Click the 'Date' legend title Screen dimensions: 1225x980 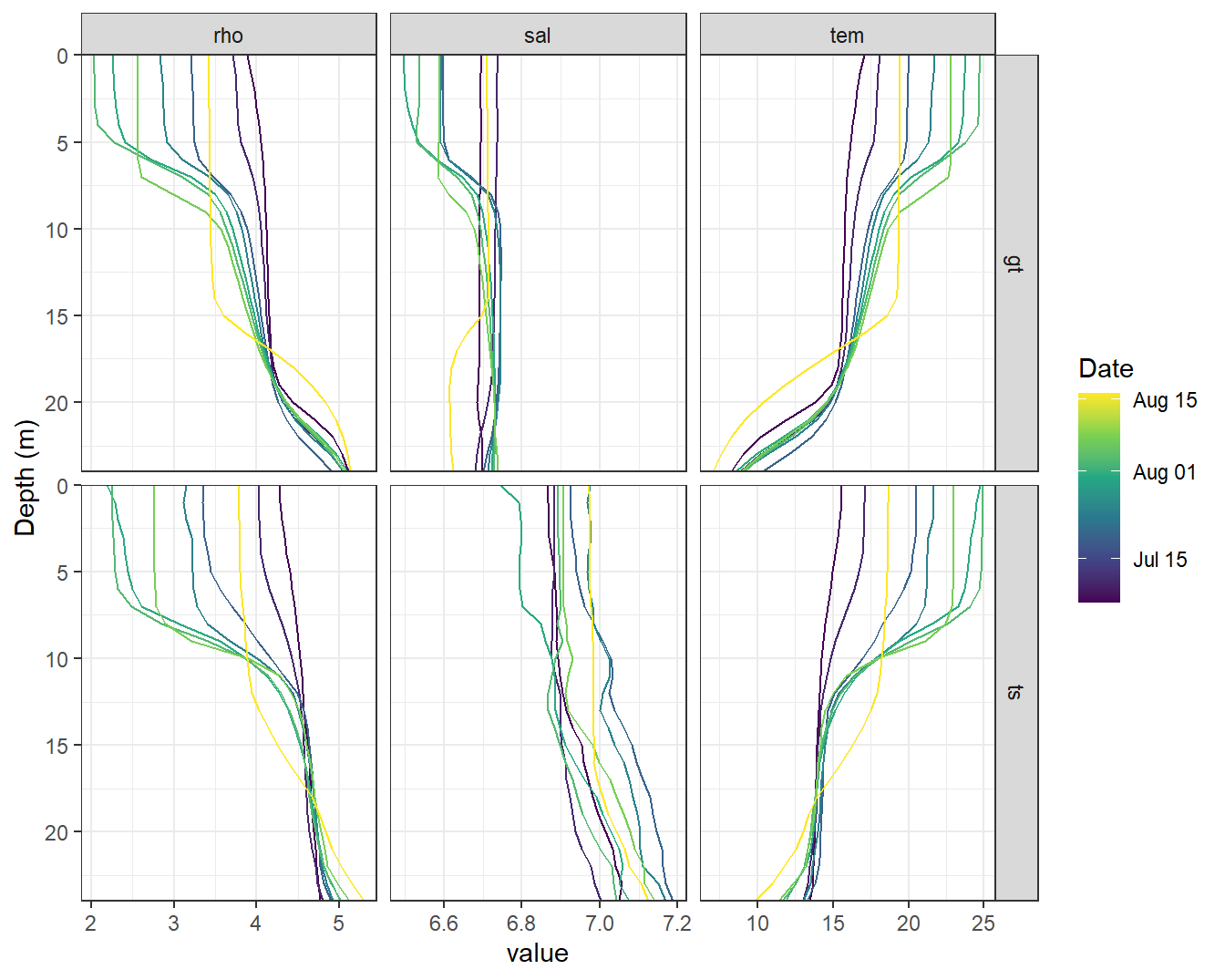tap(1106, 368)
